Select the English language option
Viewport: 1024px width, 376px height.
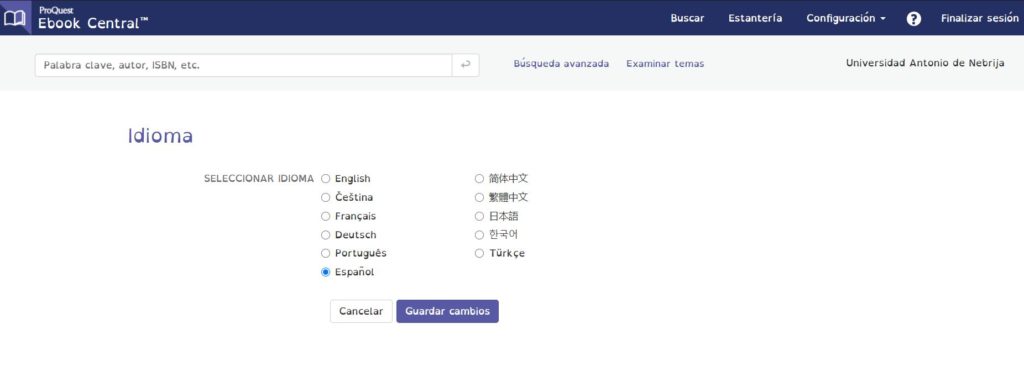coord(325,179)
